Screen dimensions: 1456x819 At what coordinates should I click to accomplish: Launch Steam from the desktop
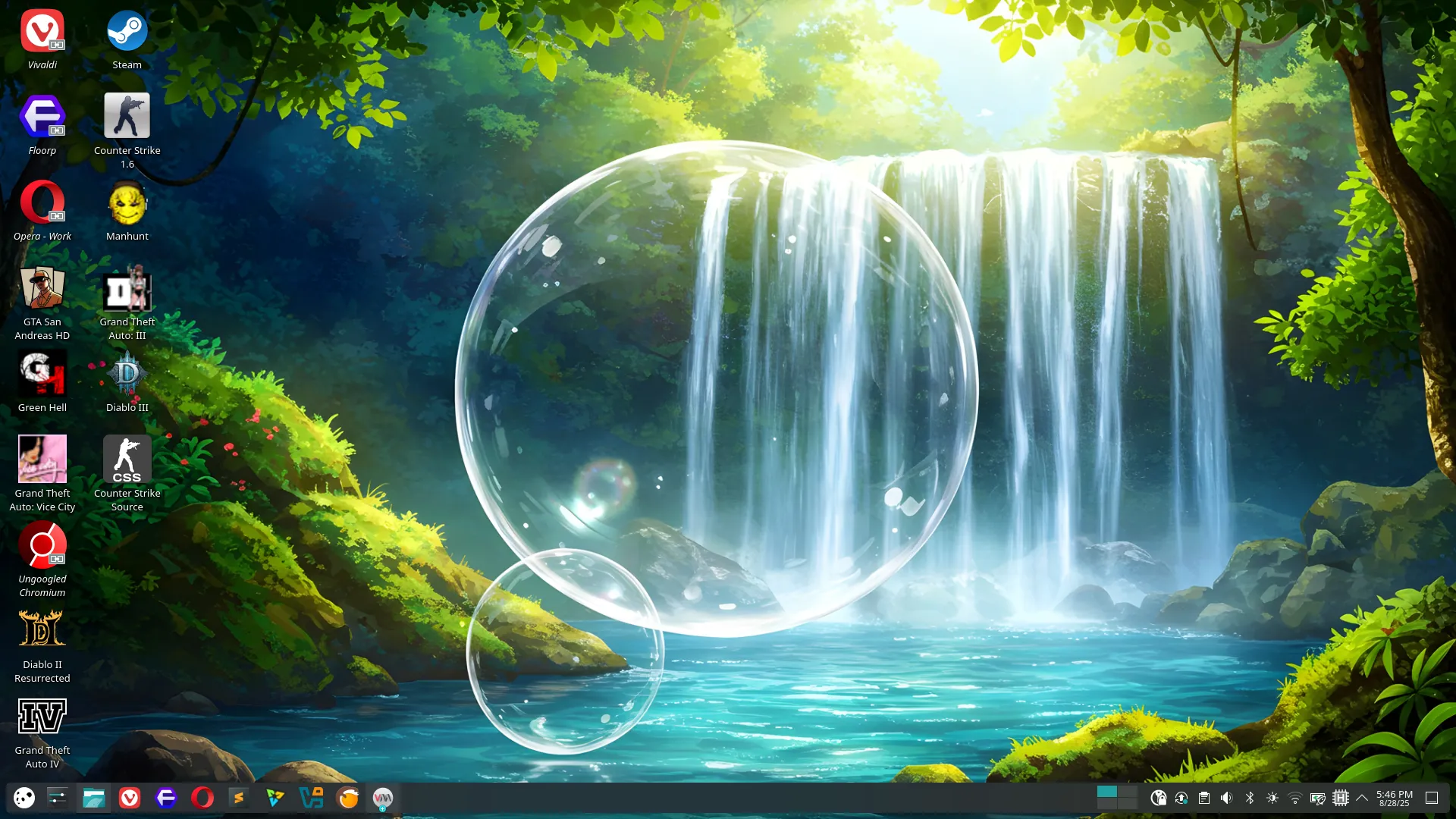[127, 30]
